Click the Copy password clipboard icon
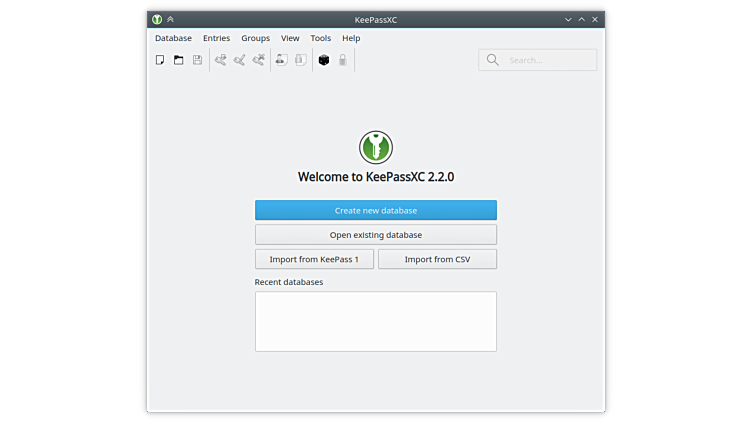Viewport: 752px width, 423px height. (x=301, y=60)
